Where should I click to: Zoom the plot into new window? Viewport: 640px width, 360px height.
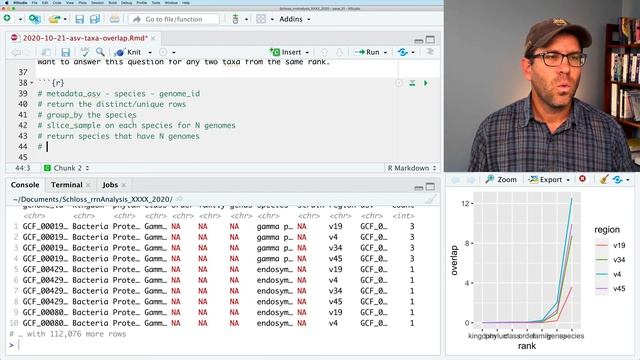pos(501,180)
